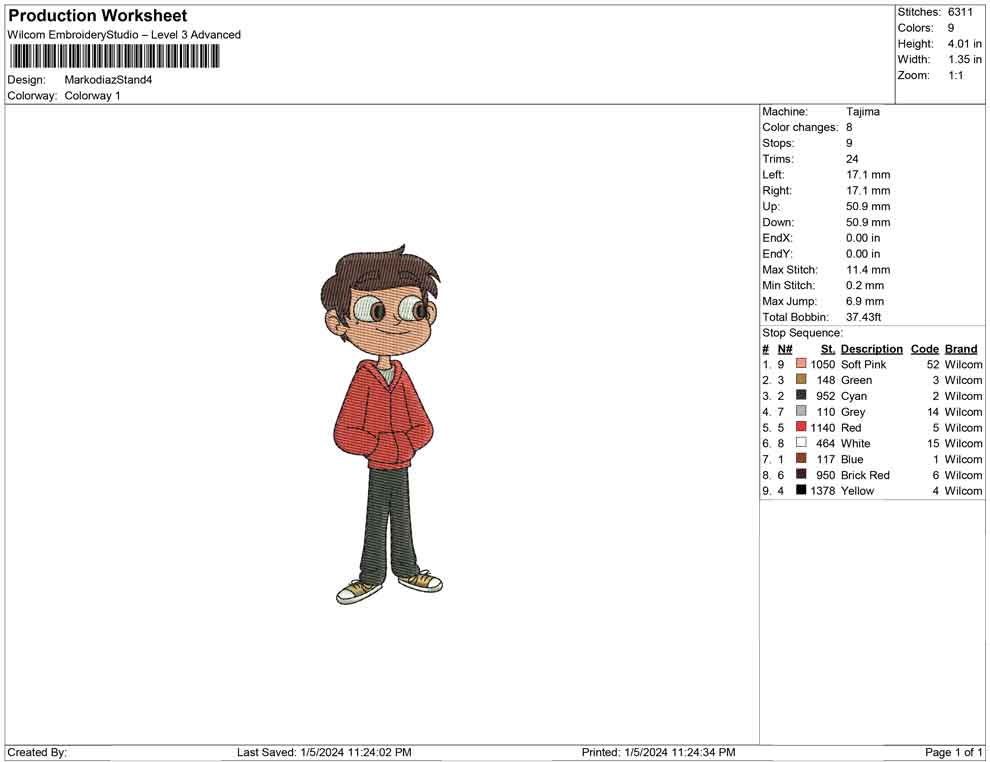Click the Soft Pink color swatch
Image resolution: width=990 pixels, height=762 pixels.
coord(801,364)
